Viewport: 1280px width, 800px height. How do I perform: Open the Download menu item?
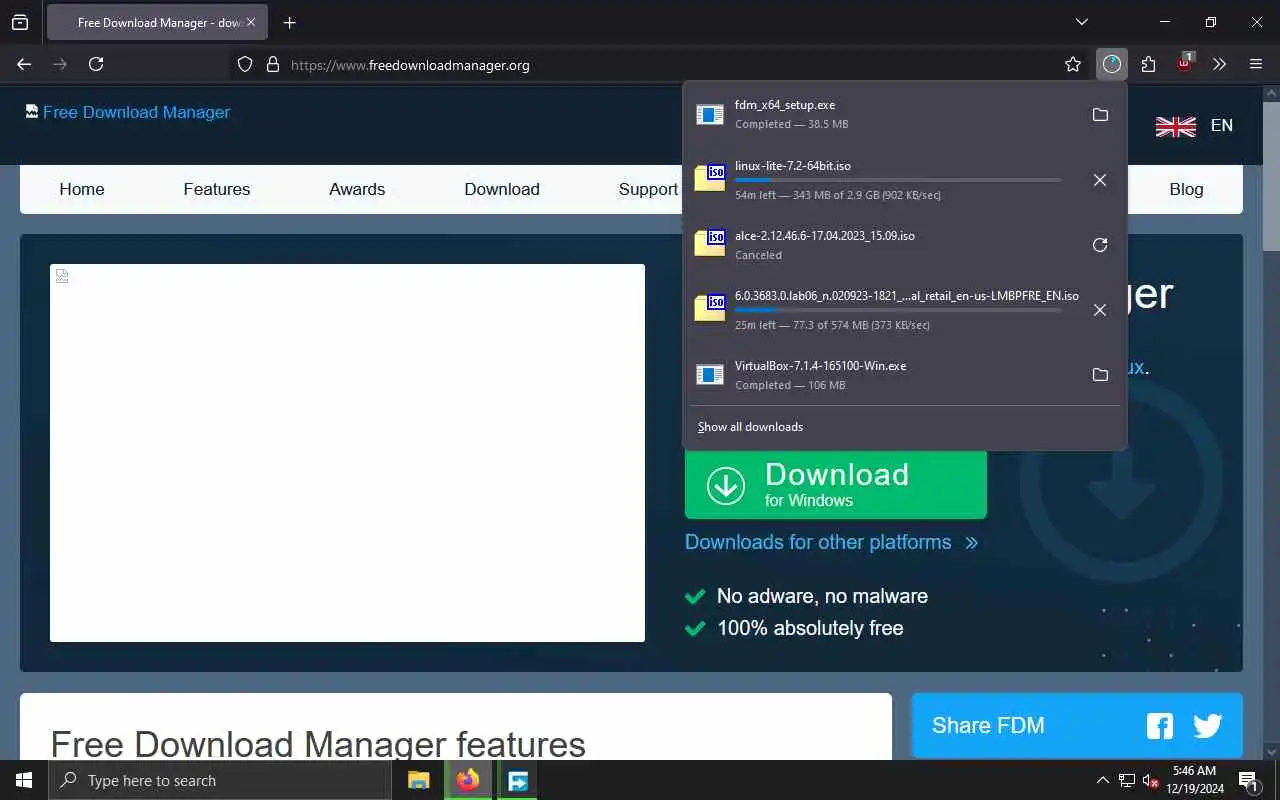point(502,189)
